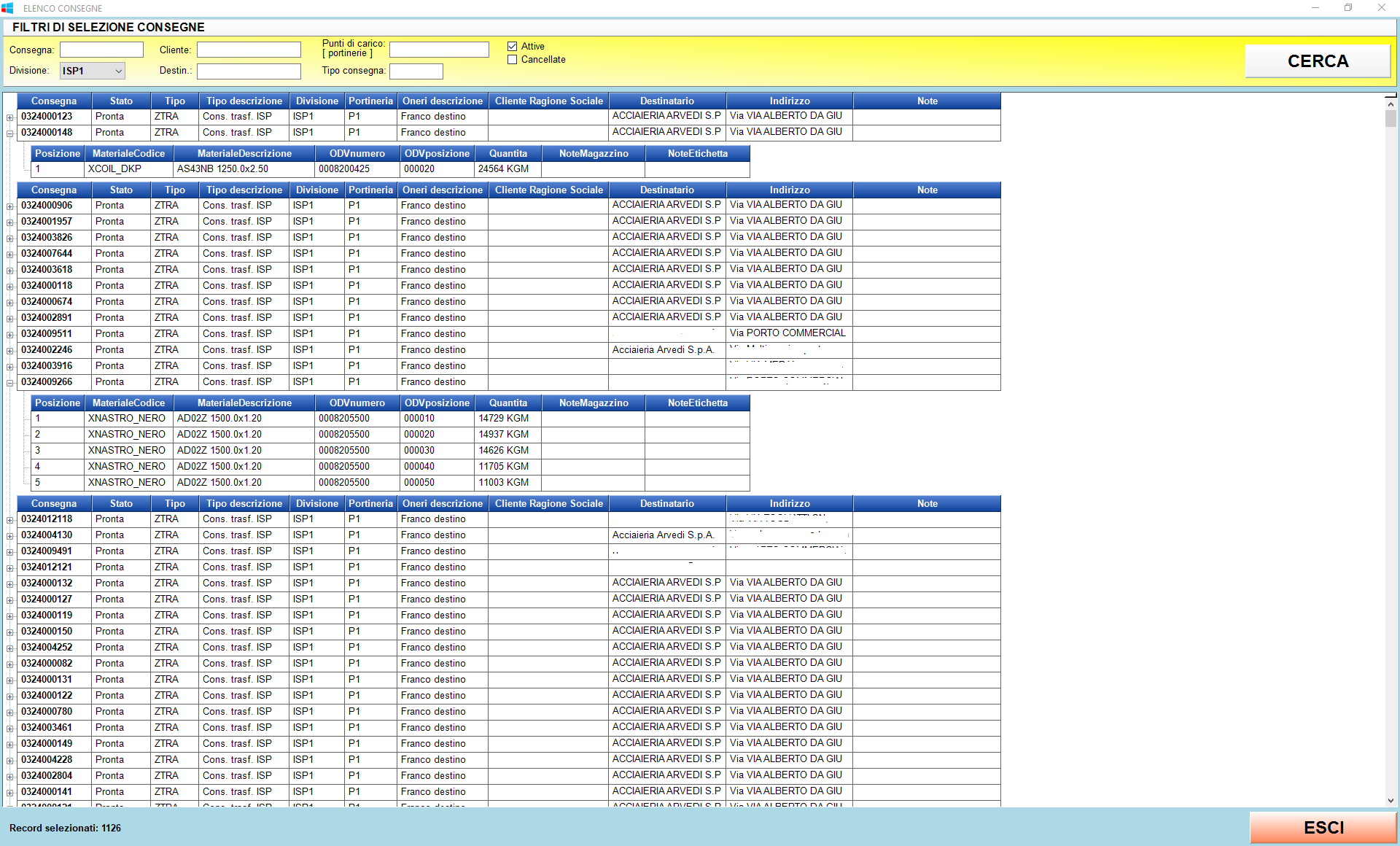
Task: Select the 14729 KGM quantity cell
Action: 508,419
